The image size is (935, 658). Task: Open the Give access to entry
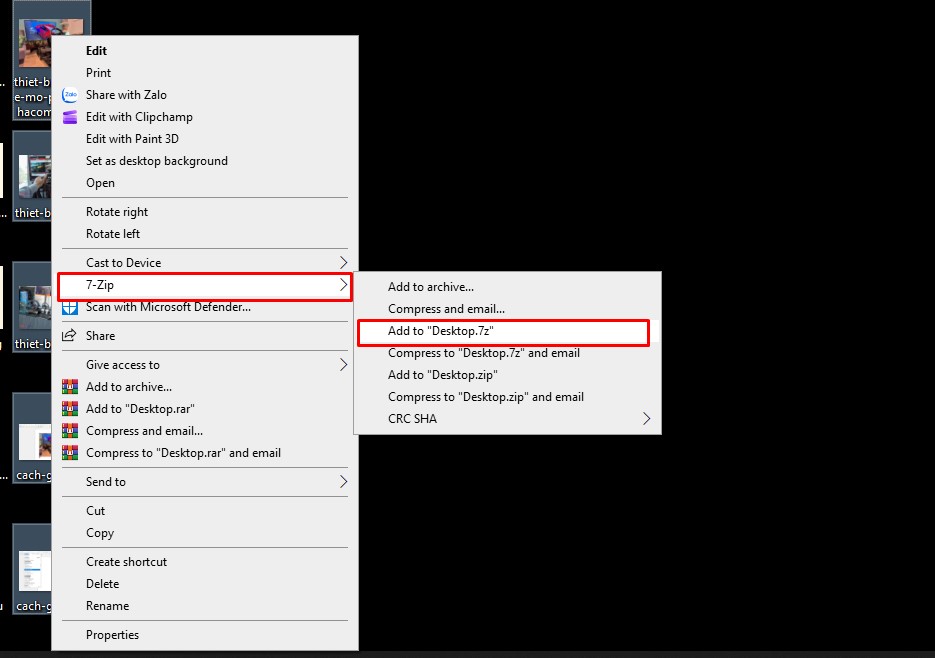205,364
